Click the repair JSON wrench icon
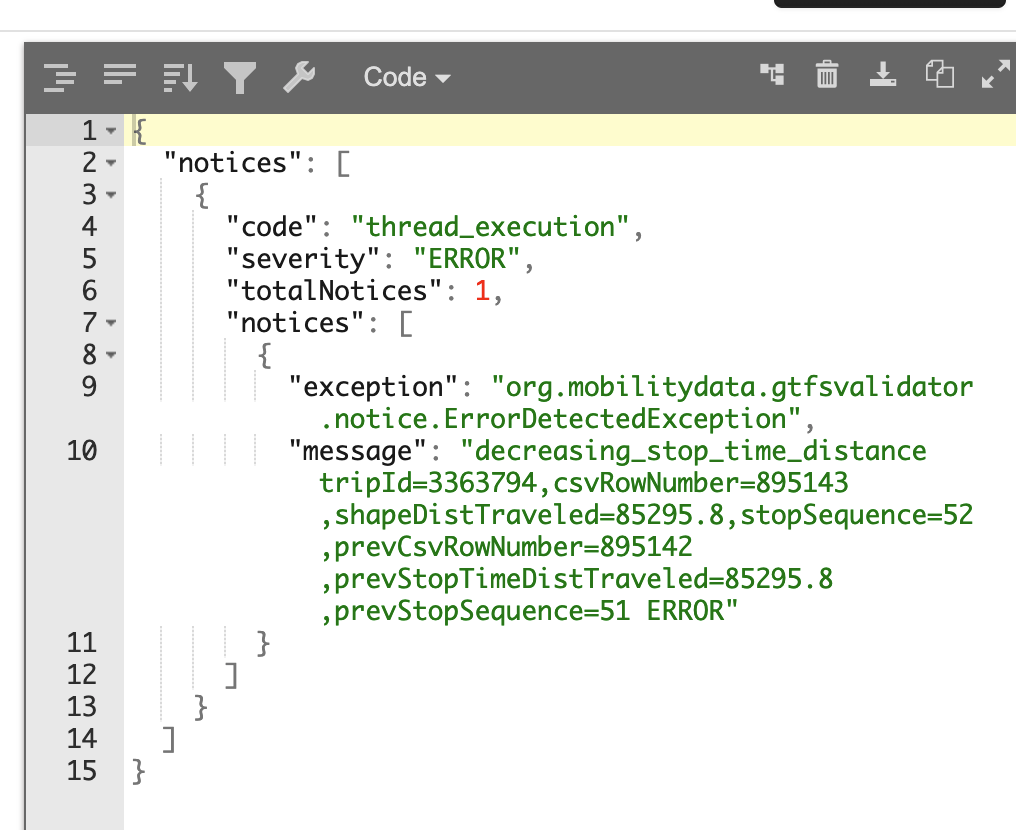This screenshot has width=1016, height=830. pos(299,77)
